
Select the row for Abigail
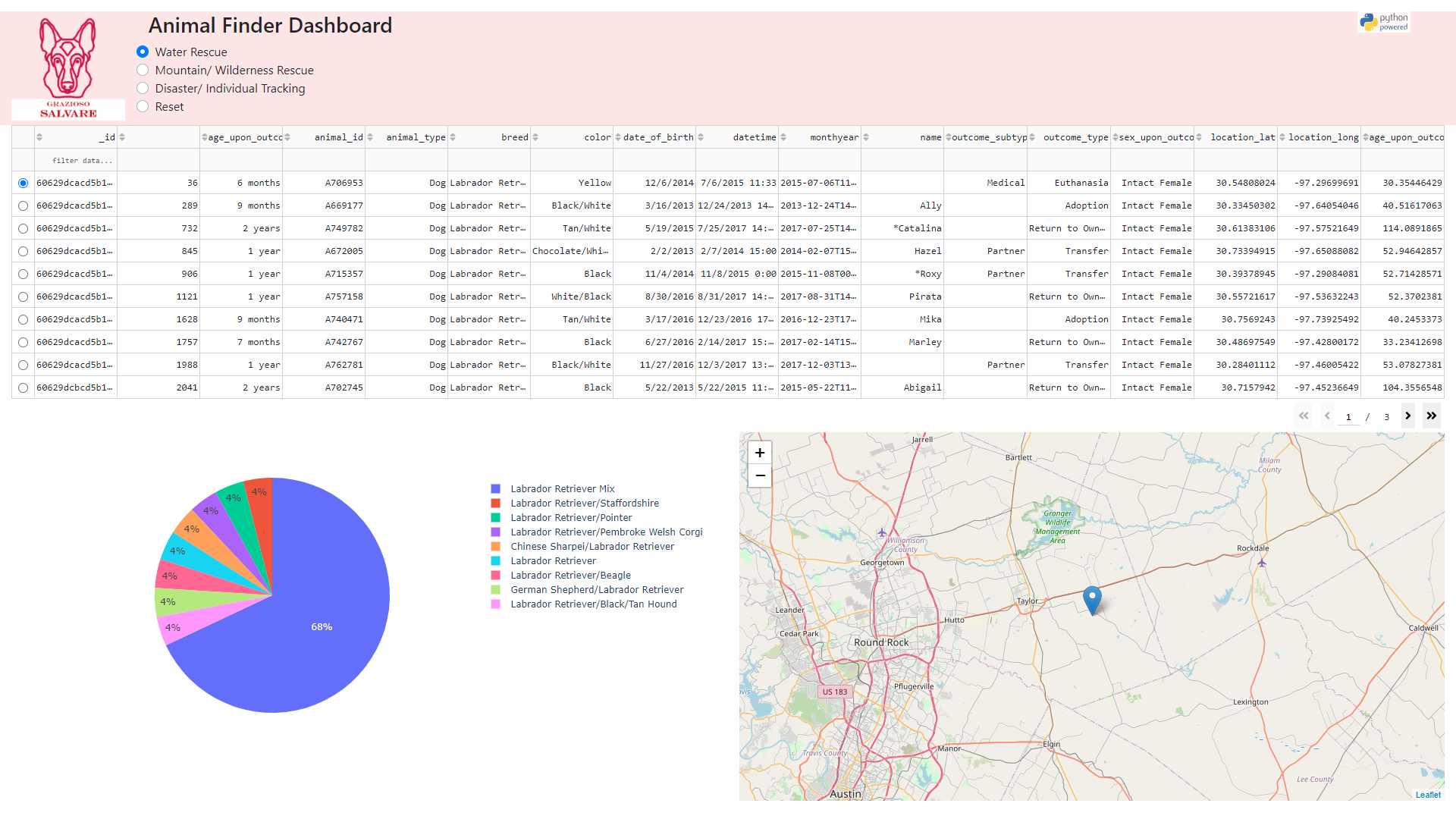tap(23, 388)
